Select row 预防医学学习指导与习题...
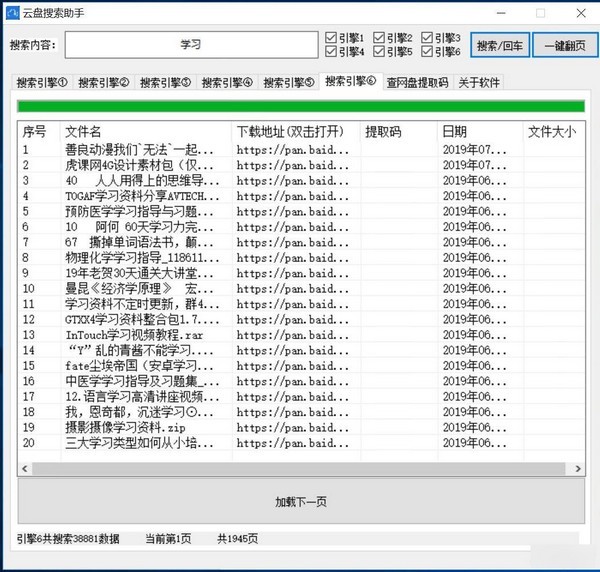 [x=301, y=212]
